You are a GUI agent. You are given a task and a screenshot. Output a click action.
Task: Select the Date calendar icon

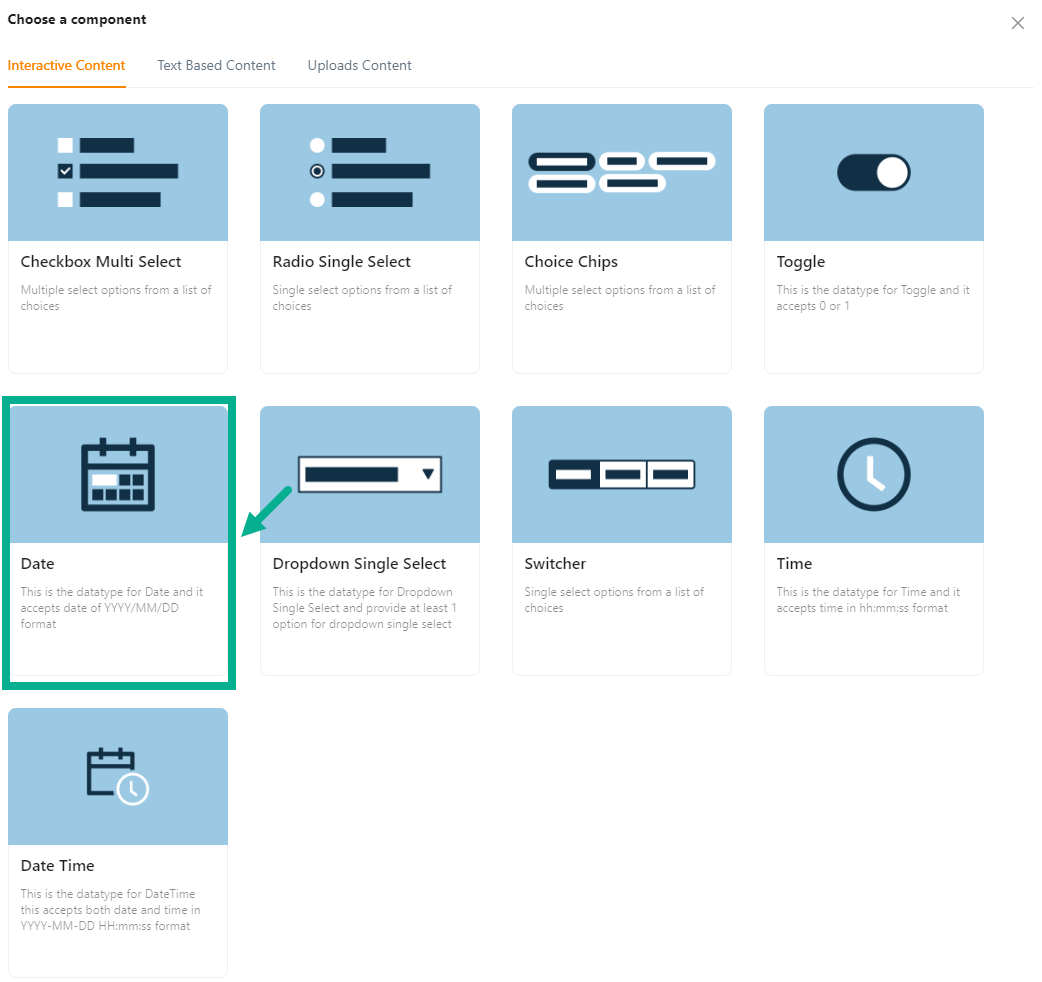[x=117, y=475]
